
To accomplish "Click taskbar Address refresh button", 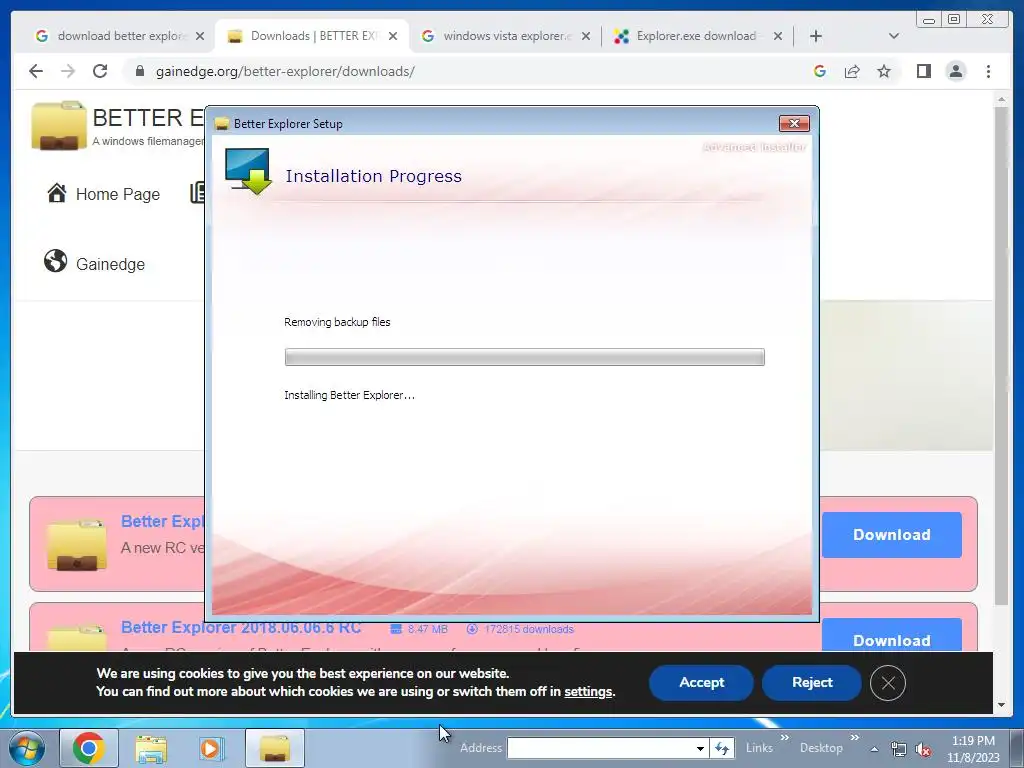I will coord(722,748).
